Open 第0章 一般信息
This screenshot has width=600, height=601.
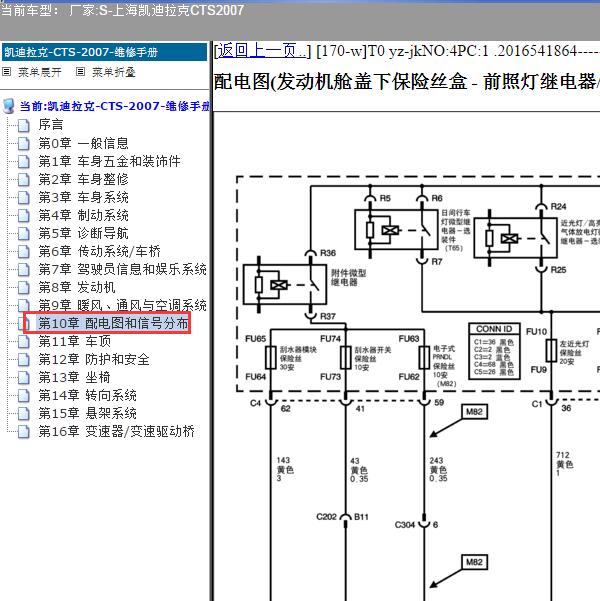coord(83,143)
